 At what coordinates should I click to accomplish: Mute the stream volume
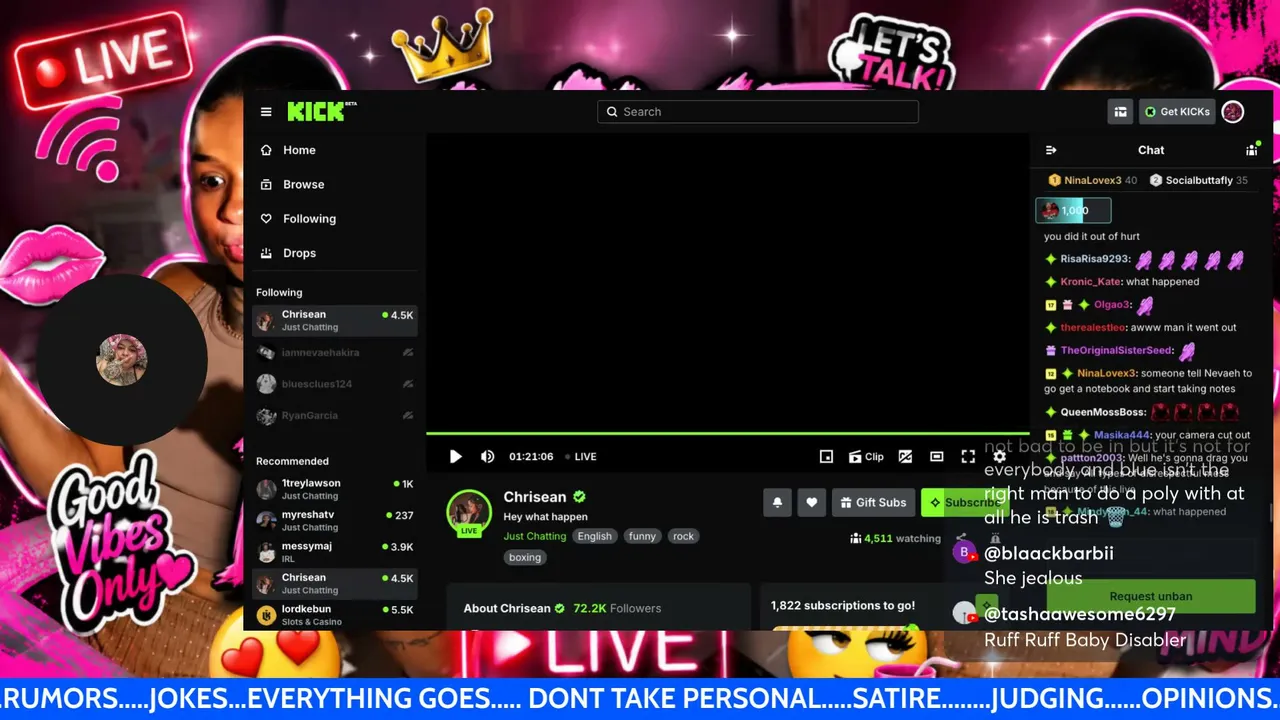(x=487, y=456)
